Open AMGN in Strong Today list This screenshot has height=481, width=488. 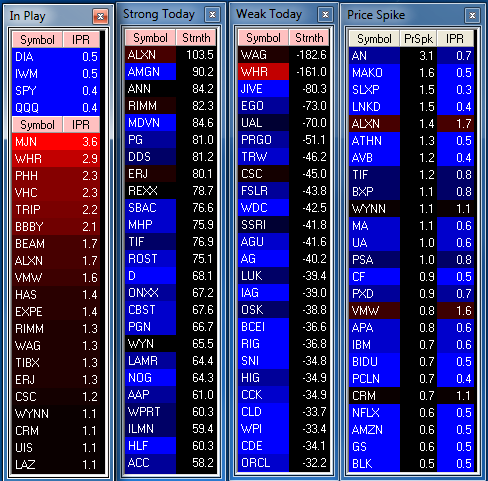171,72
